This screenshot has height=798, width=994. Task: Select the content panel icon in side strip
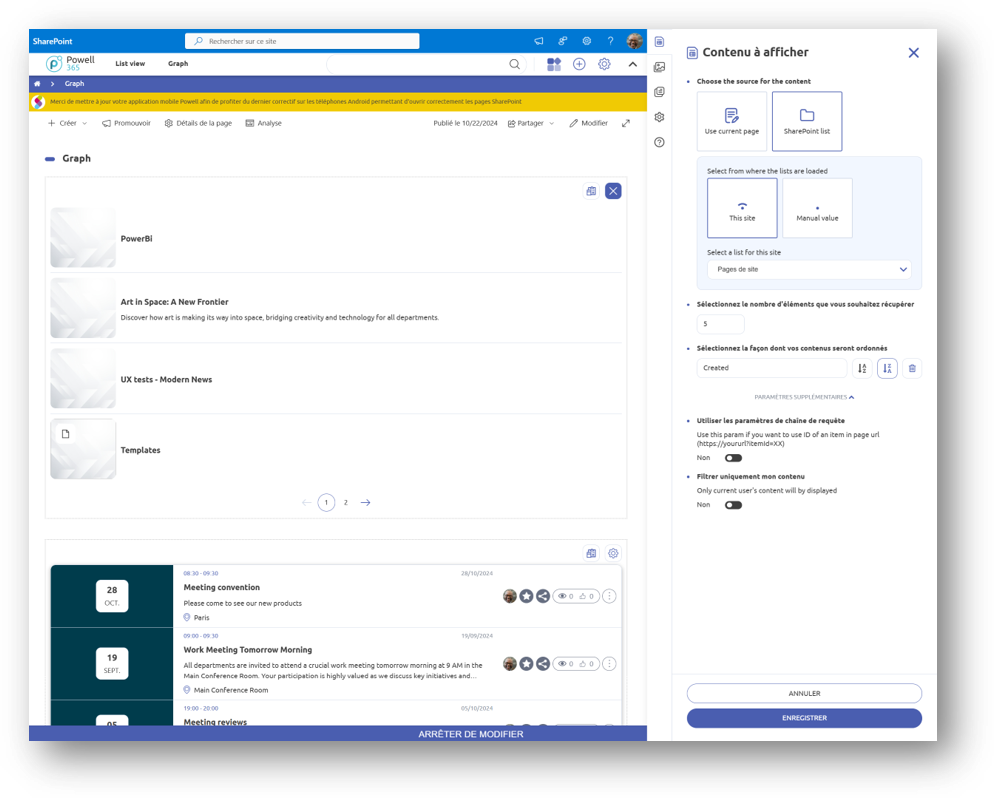[x=659, y=42]
